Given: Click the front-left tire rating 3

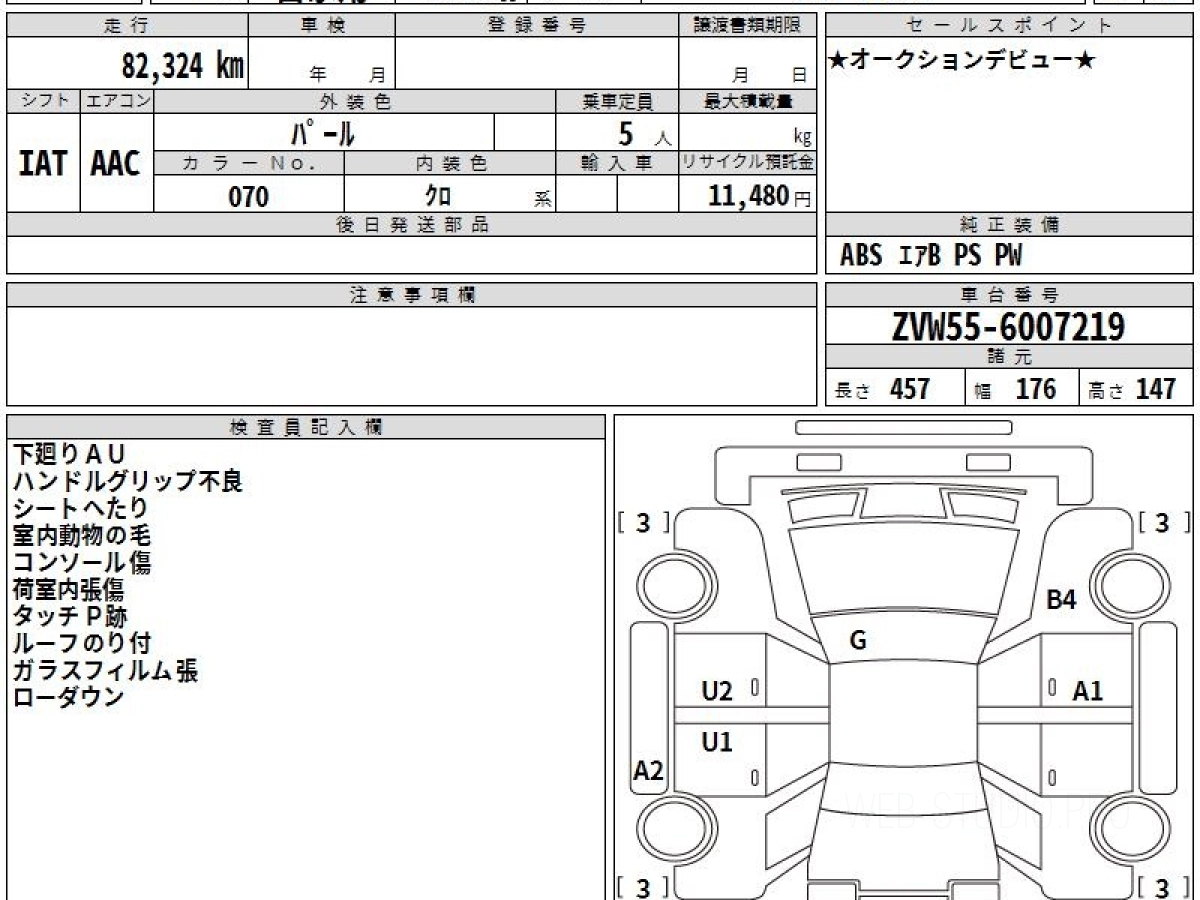Looking at the screenshot, I should coord(643,522).
